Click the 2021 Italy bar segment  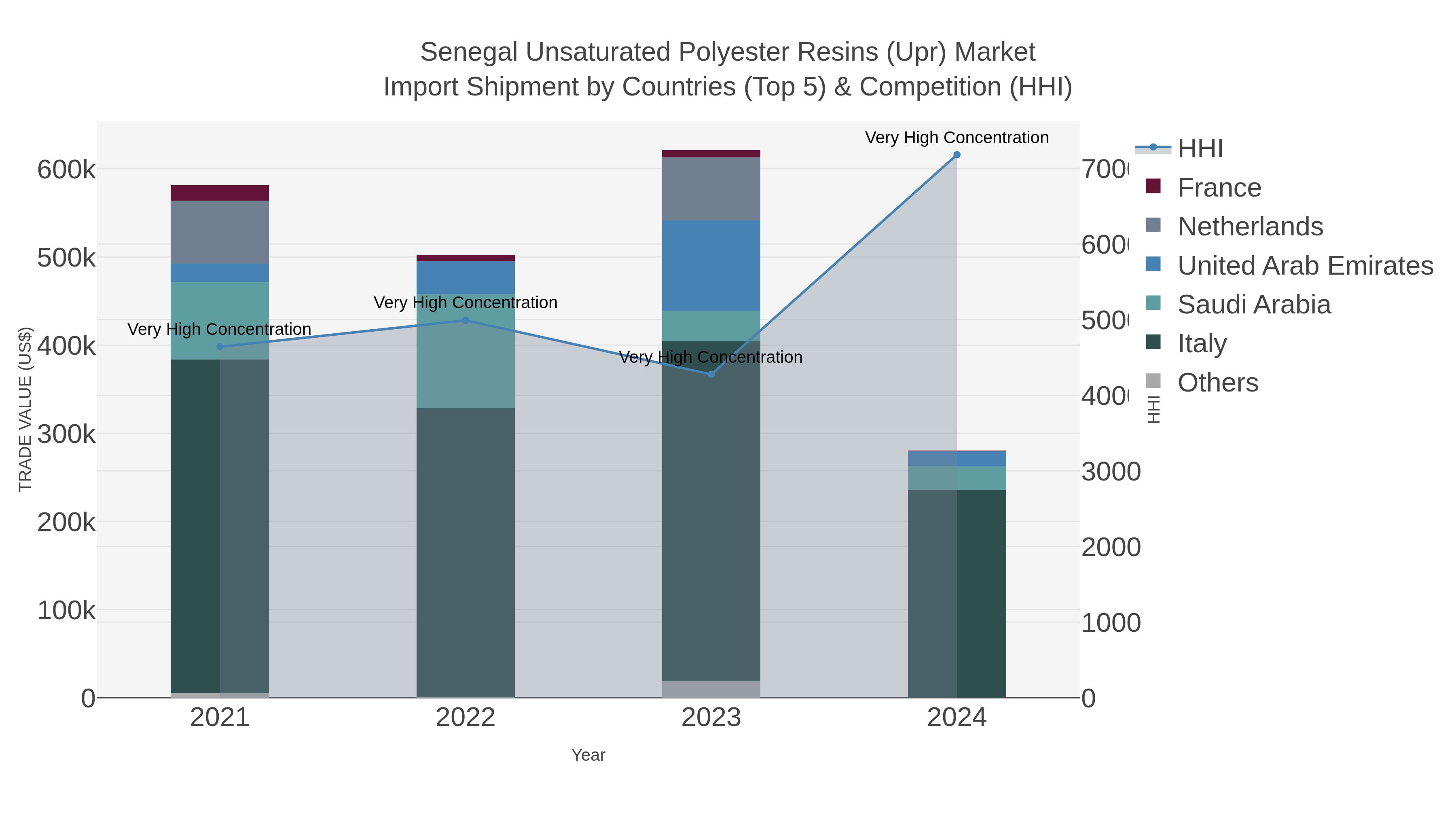220,526
